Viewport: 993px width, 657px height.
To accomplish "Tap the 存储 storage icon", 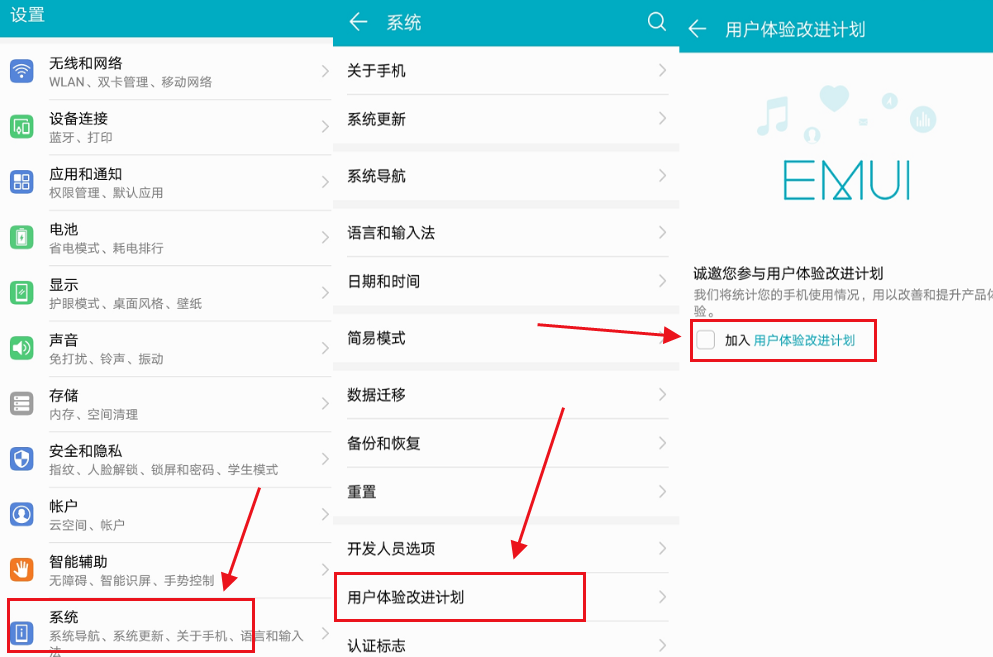I will [22, 404].
